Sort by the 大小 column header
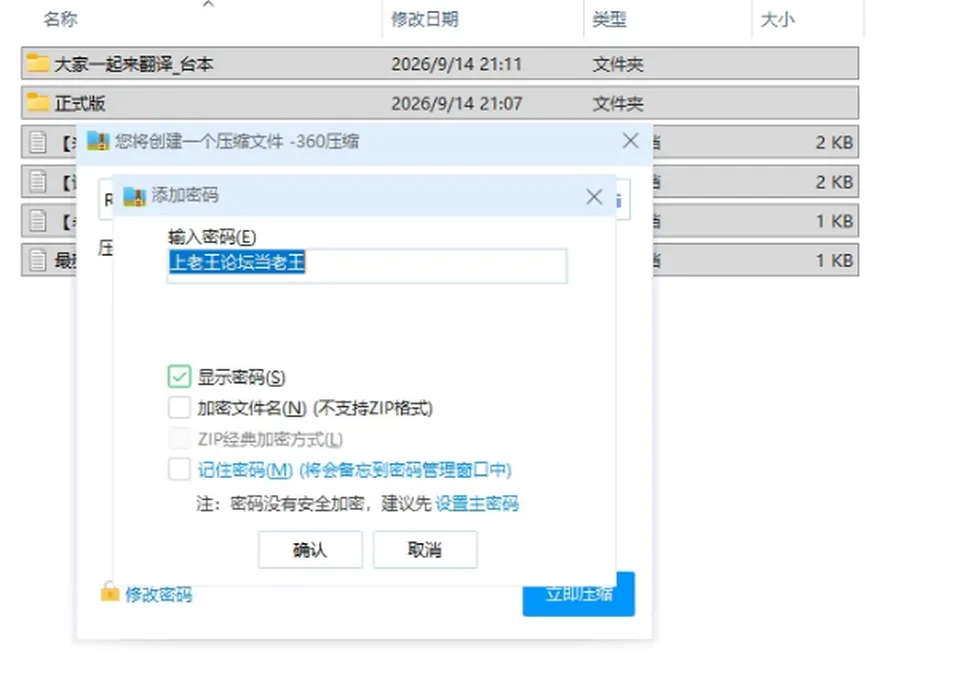Screen dimensions: 960x695 778,19
